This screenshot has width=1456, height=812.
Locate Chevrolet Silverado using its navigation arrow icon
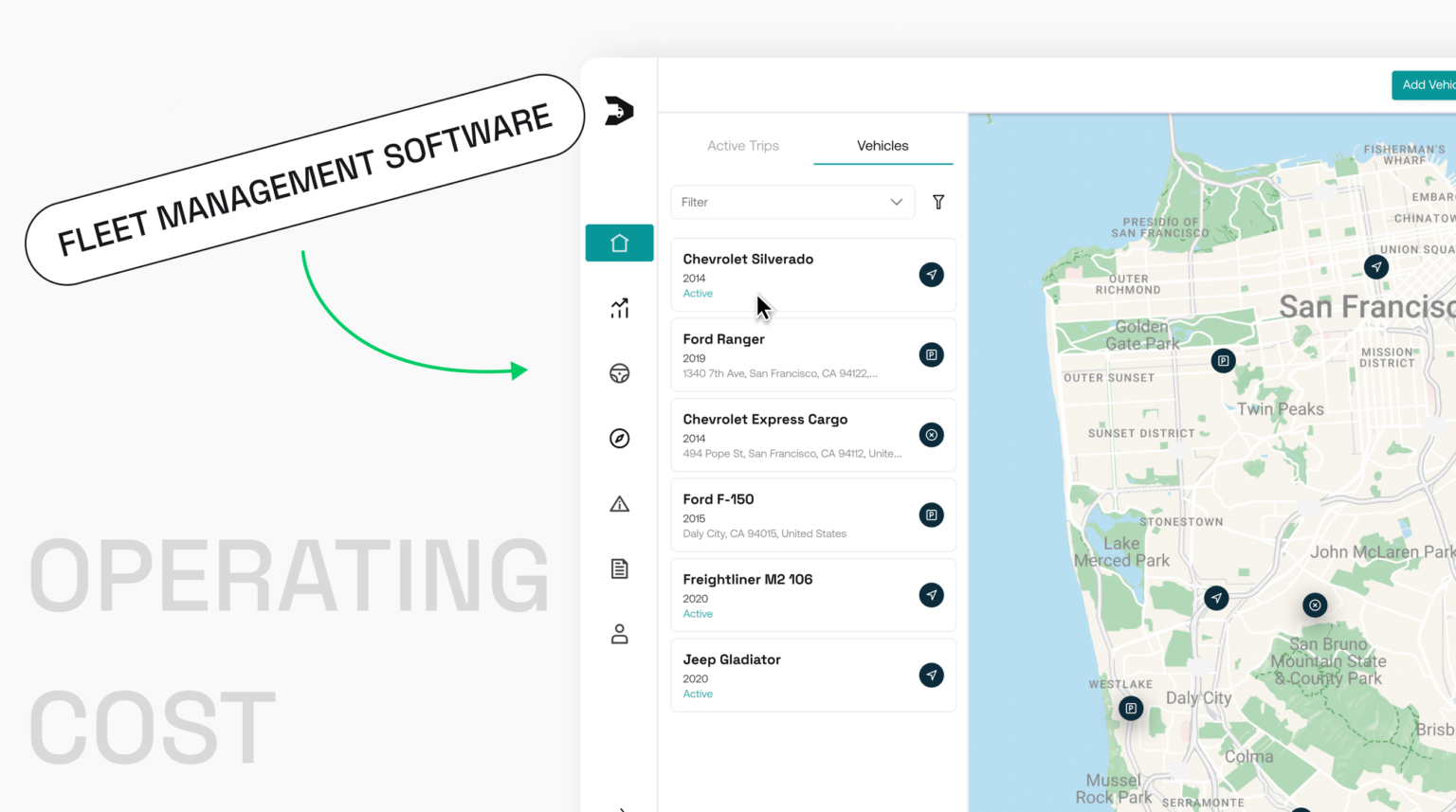click(x=932, y=275)
